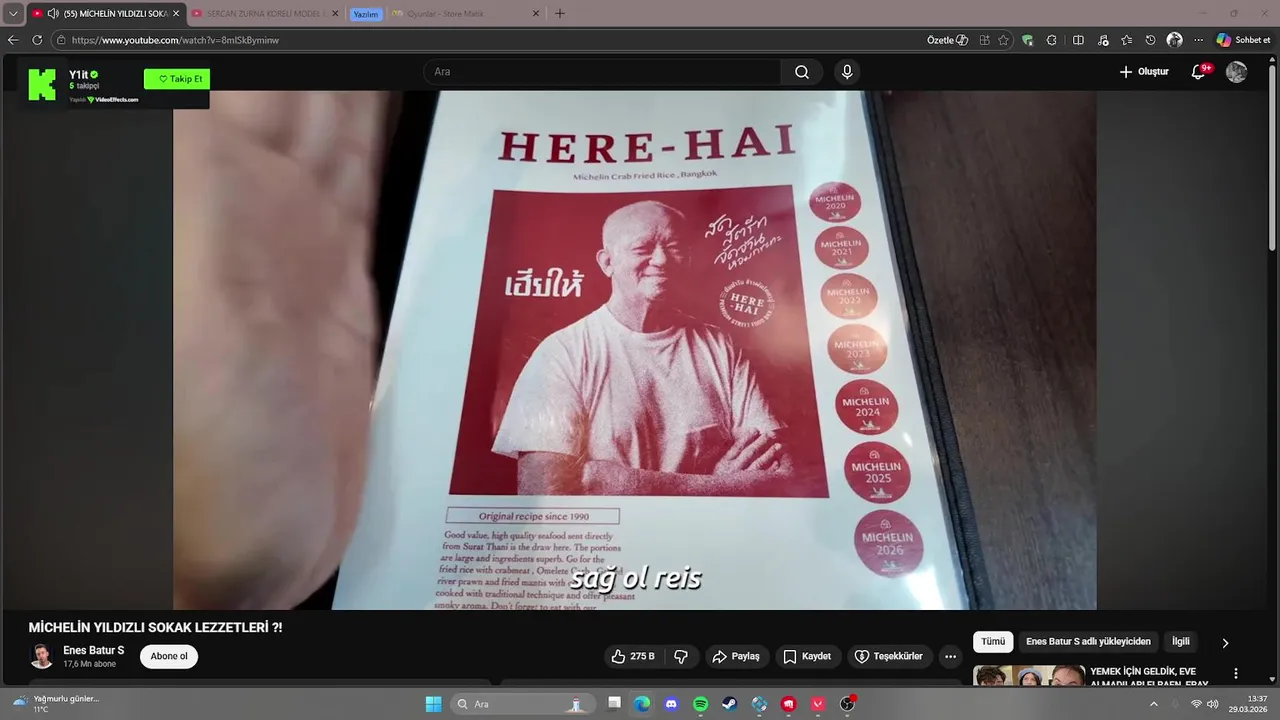Click the YouTube search input field

coord(602,72)
